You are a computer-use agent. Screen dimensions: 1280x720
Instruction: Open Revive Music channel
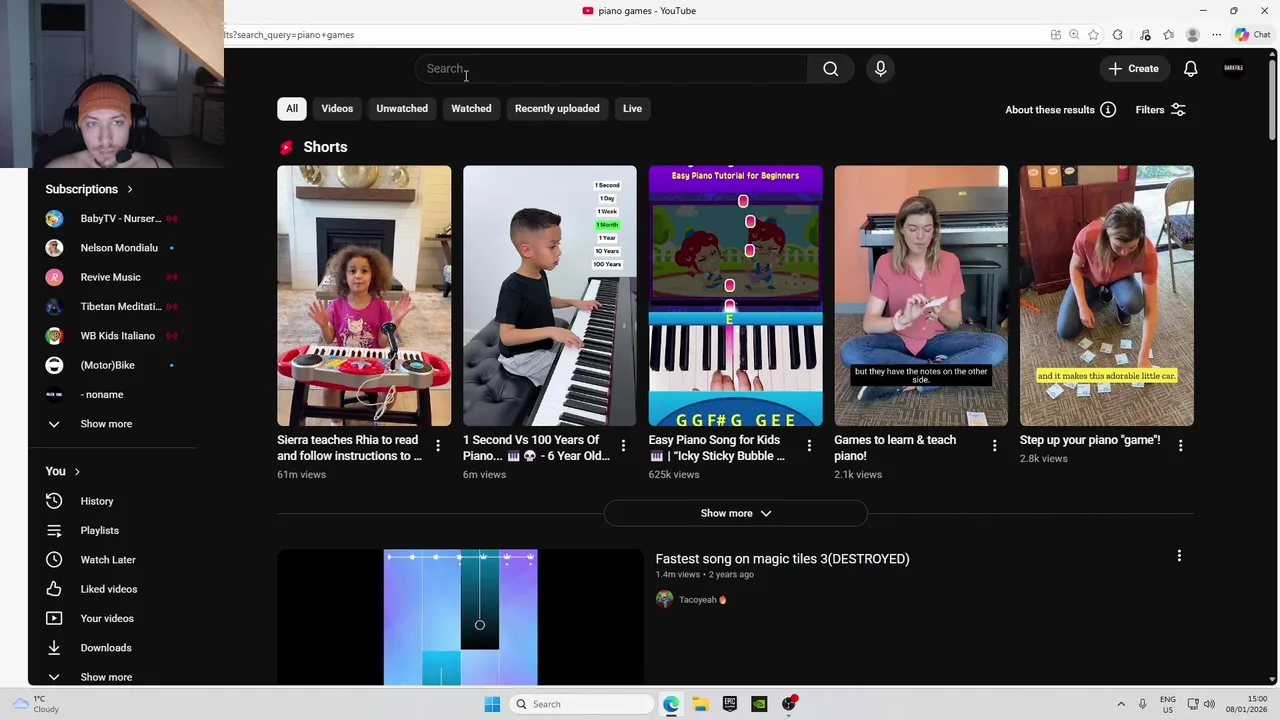[112, 277]
